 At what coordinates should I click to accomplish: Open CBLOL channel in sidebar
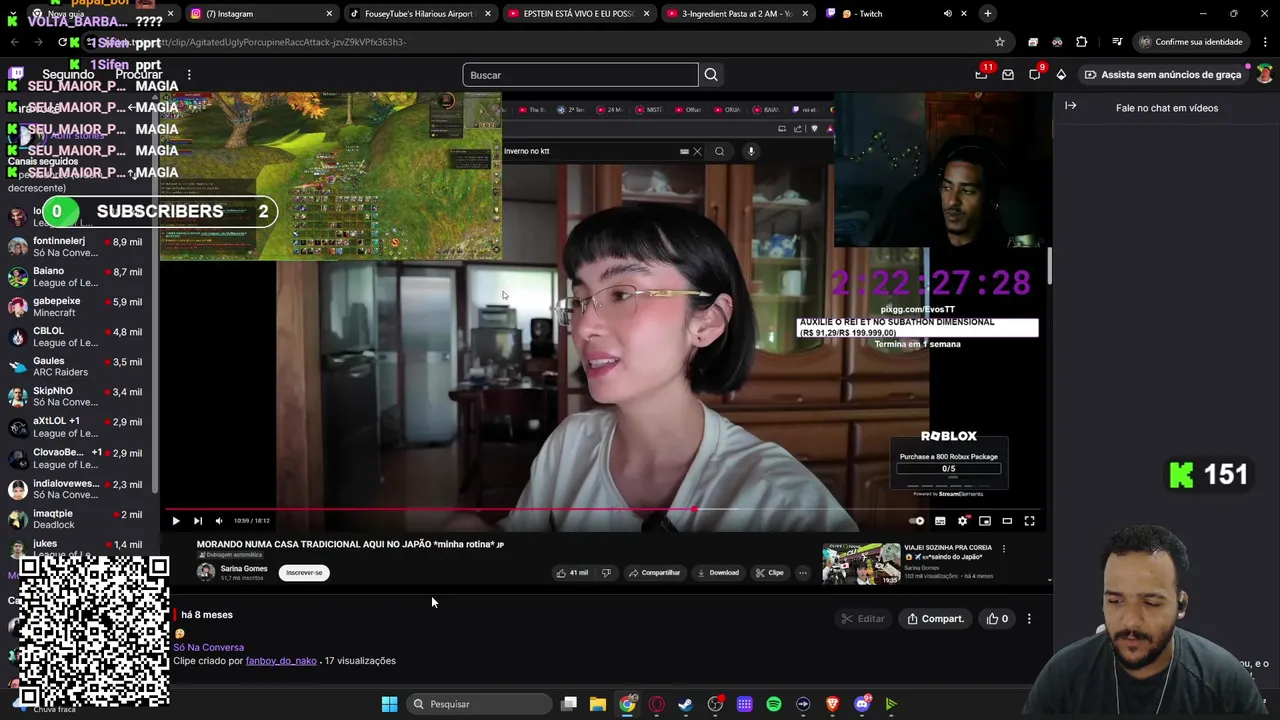[76, 337]
